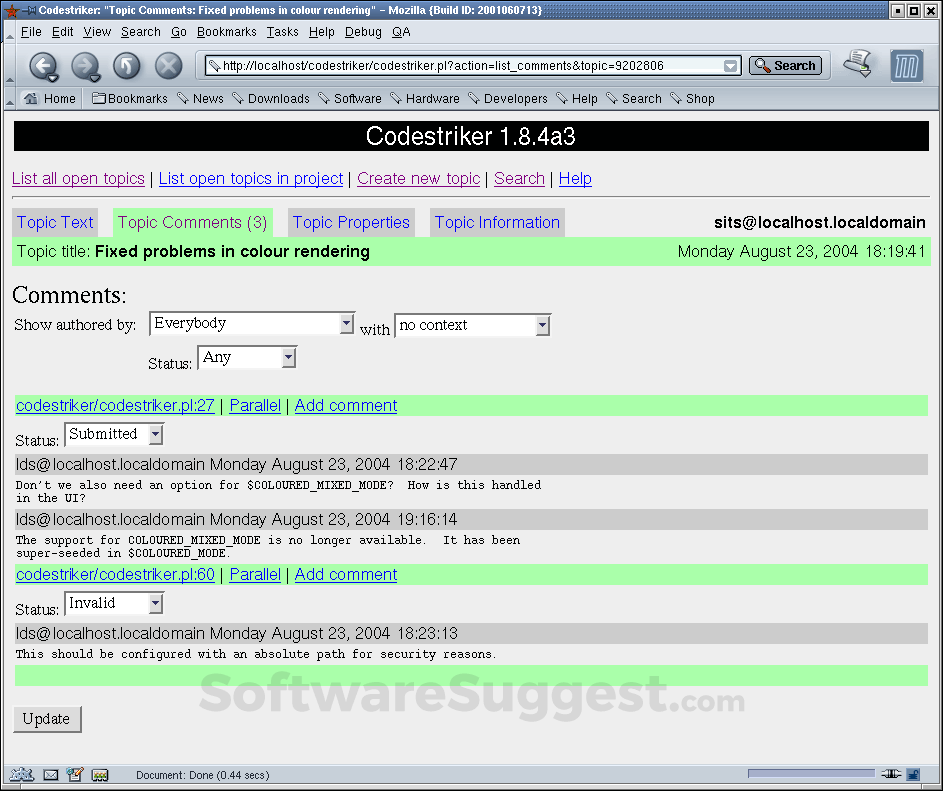This screenshot has height=791, width=943.
Task: Click the Reload page icon
Action: [126, 65]
